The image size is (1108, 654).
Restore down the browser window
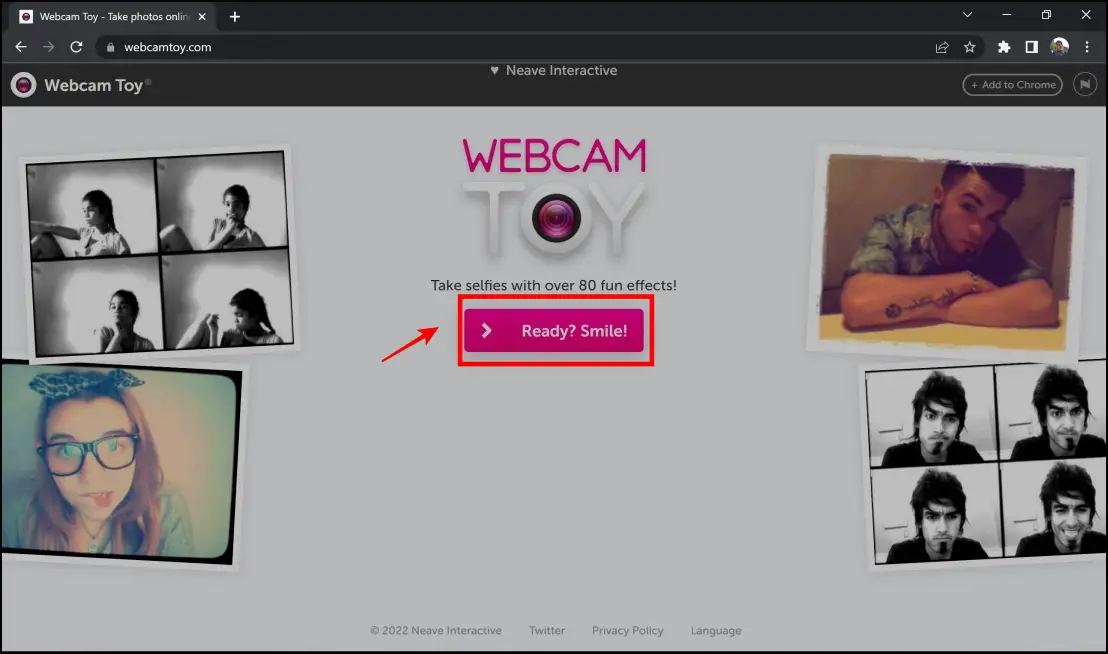click(1047, 15)
